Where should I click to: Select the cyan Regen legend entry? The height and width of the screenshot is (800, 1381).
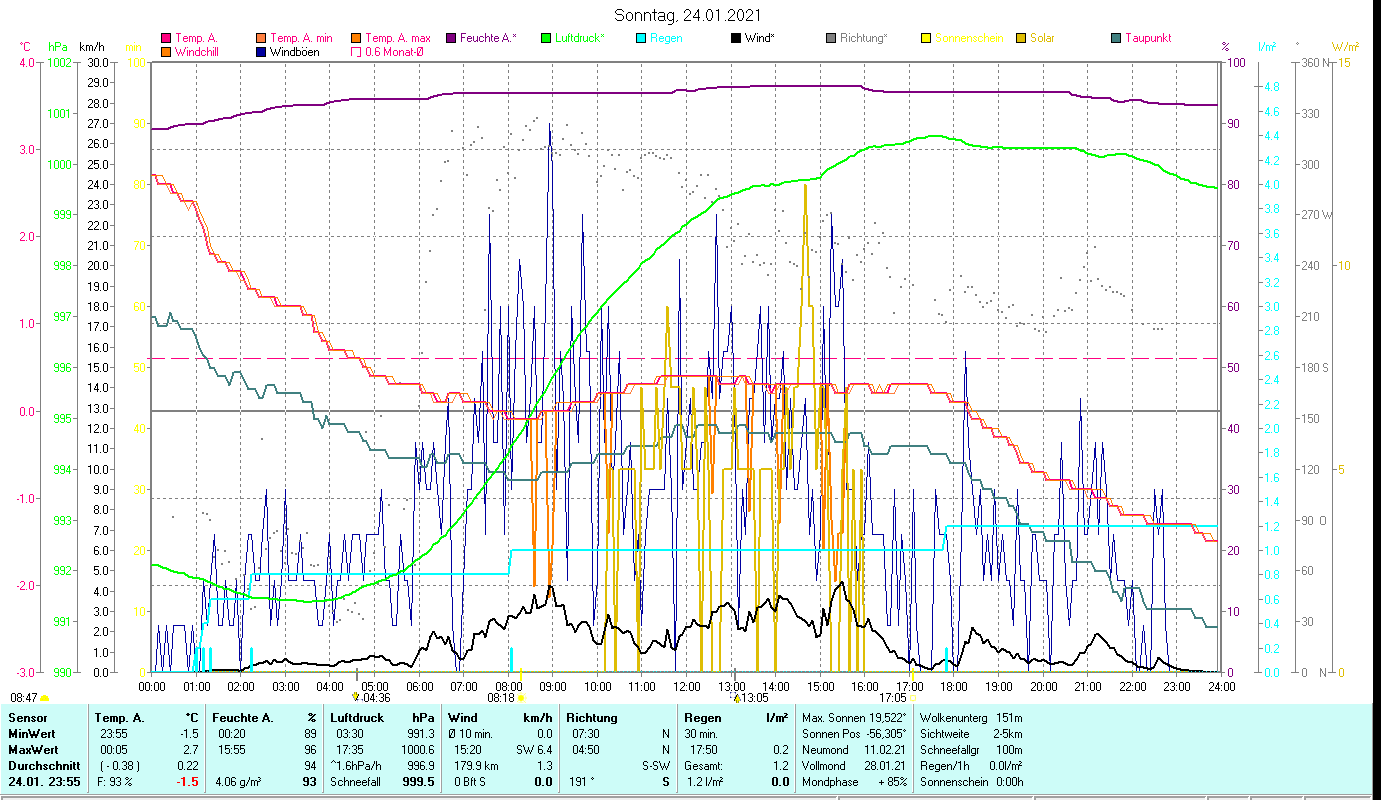[x=659, y=38]
